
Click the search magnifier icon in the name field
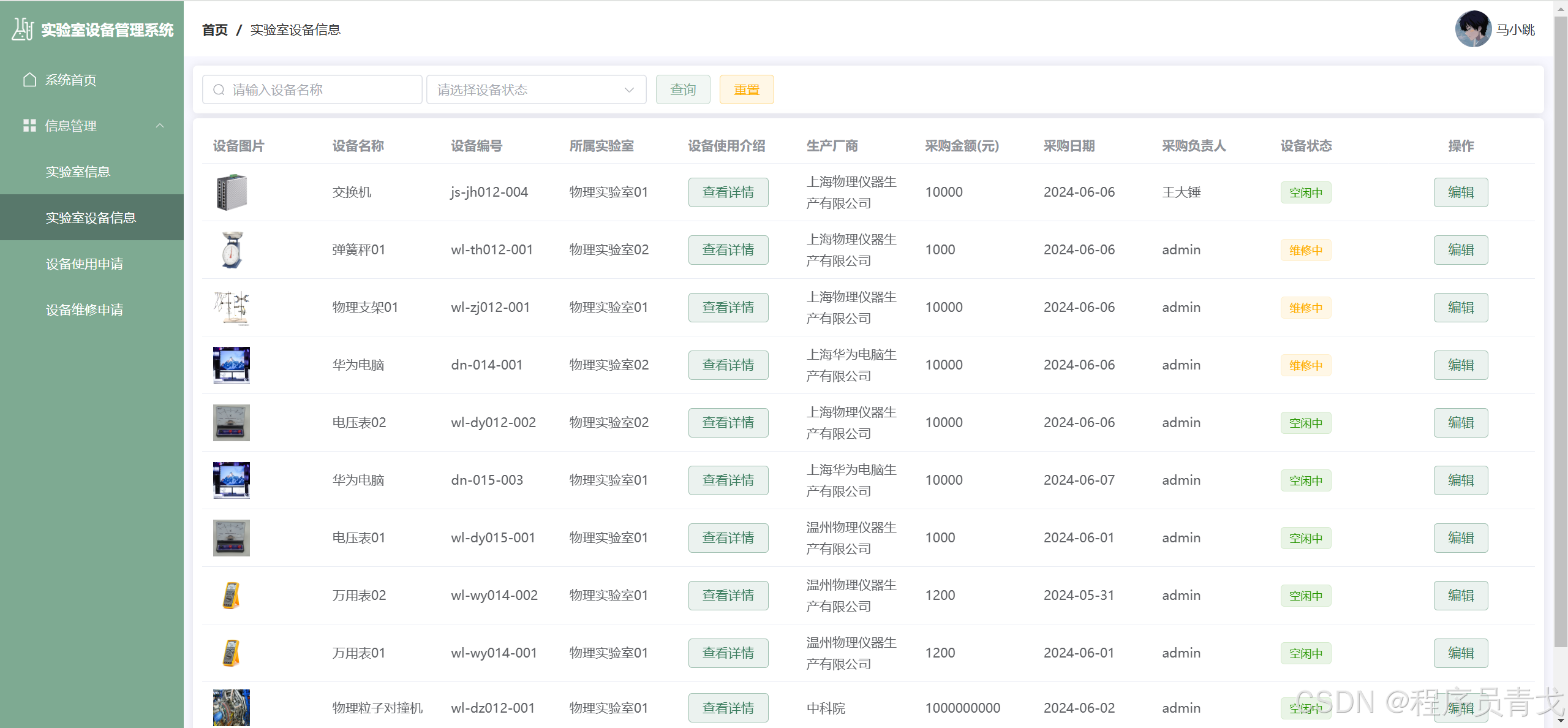coord(219,90)
